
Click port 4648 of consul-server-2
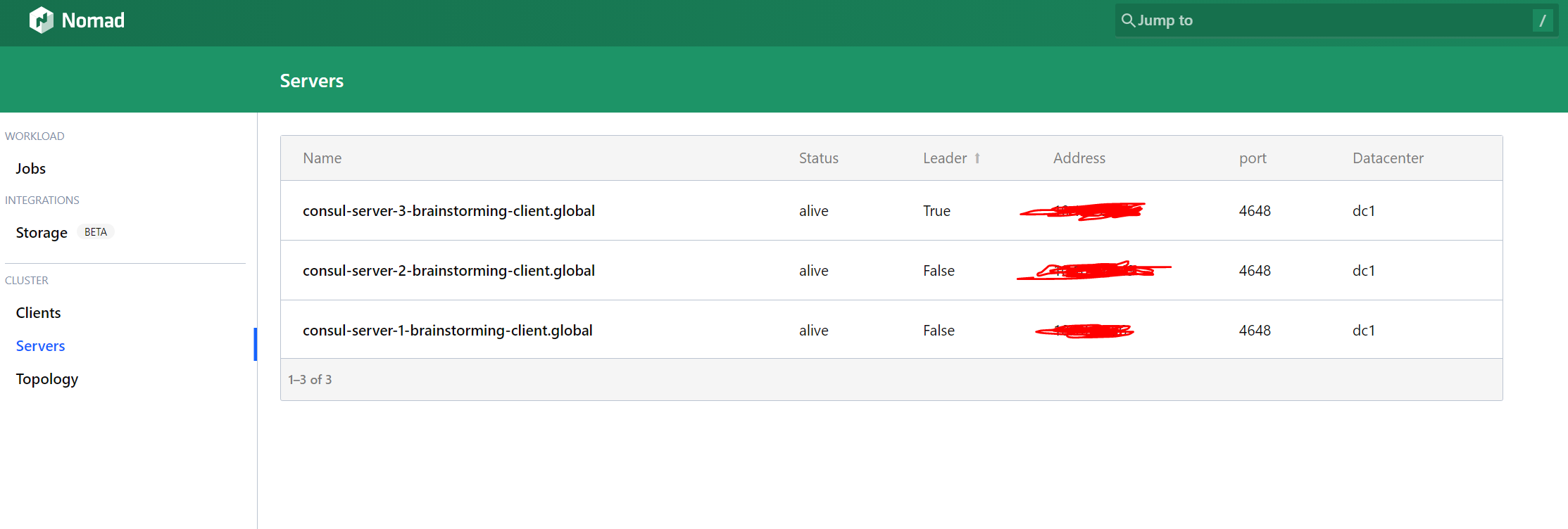pyautogui.click(x=1255, y=271)
